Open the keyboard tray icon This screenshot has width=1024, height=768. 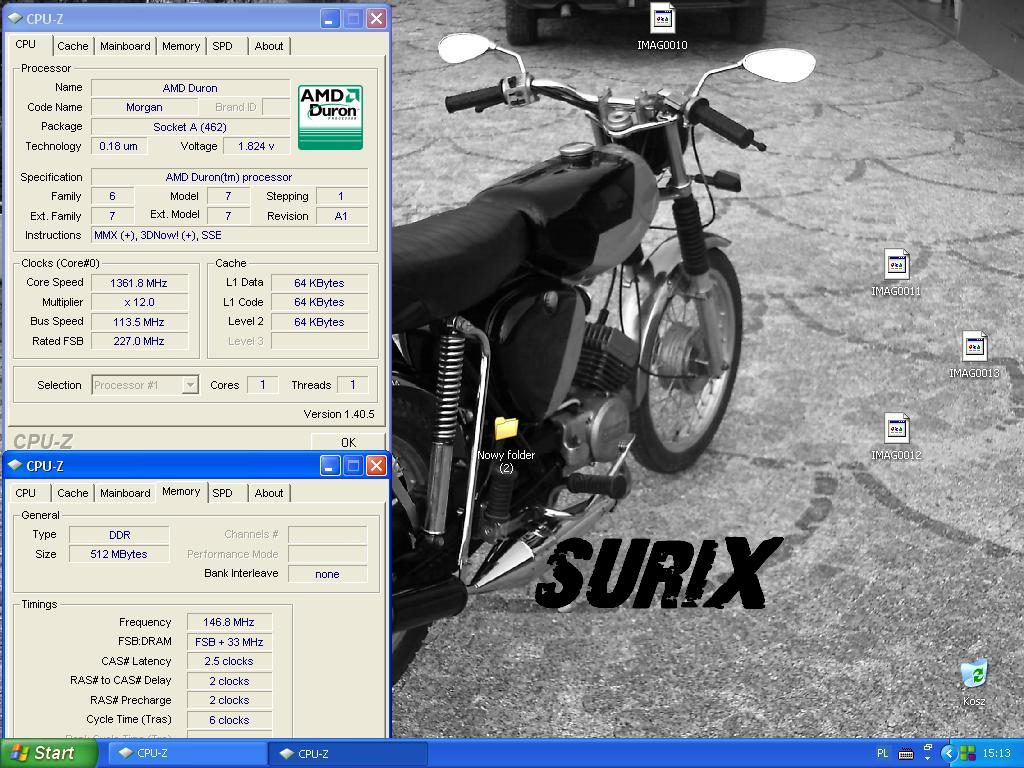click(906, 754)
